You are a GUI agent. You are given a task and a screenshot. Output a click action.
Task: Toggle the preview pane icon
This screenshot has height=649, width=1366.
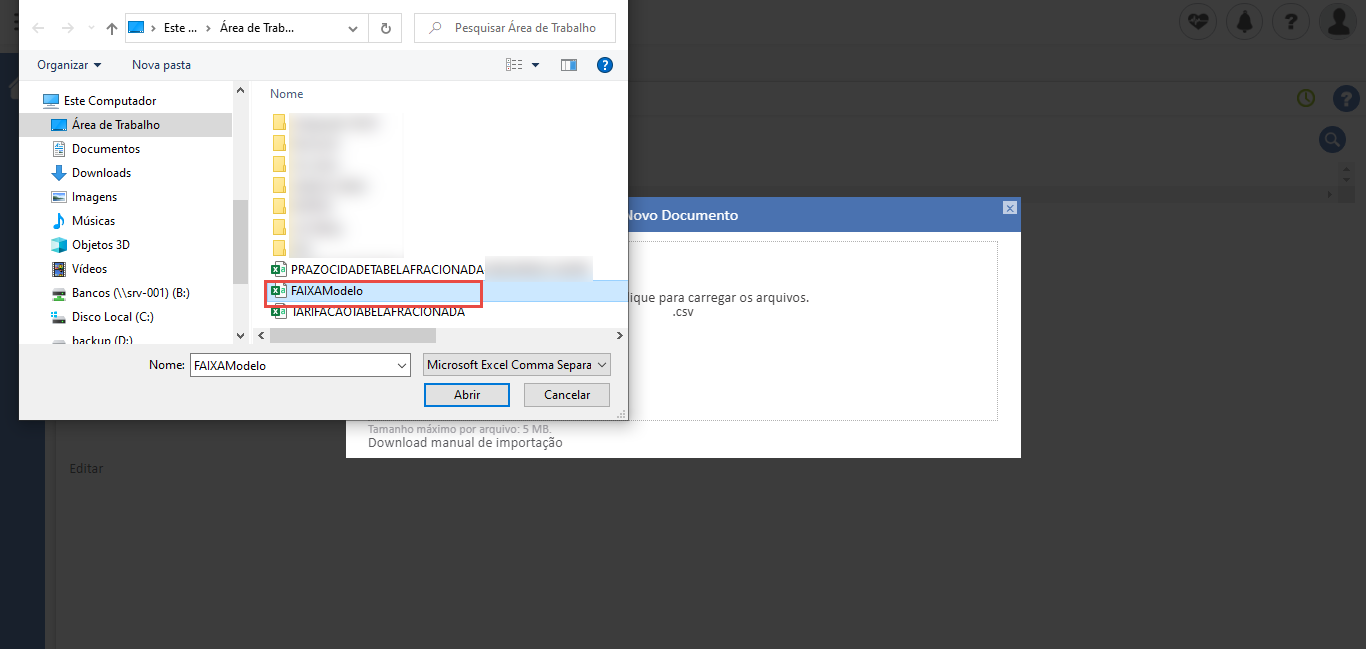tap(569, 65)
